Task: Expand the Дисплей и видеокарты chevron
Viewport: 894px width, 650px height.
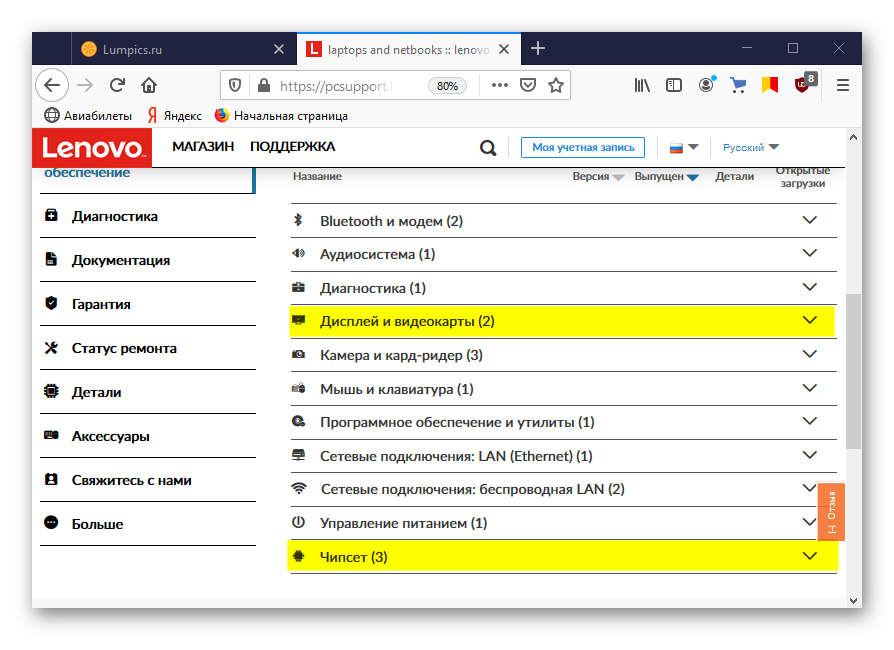Action: (x=810, y=321)
